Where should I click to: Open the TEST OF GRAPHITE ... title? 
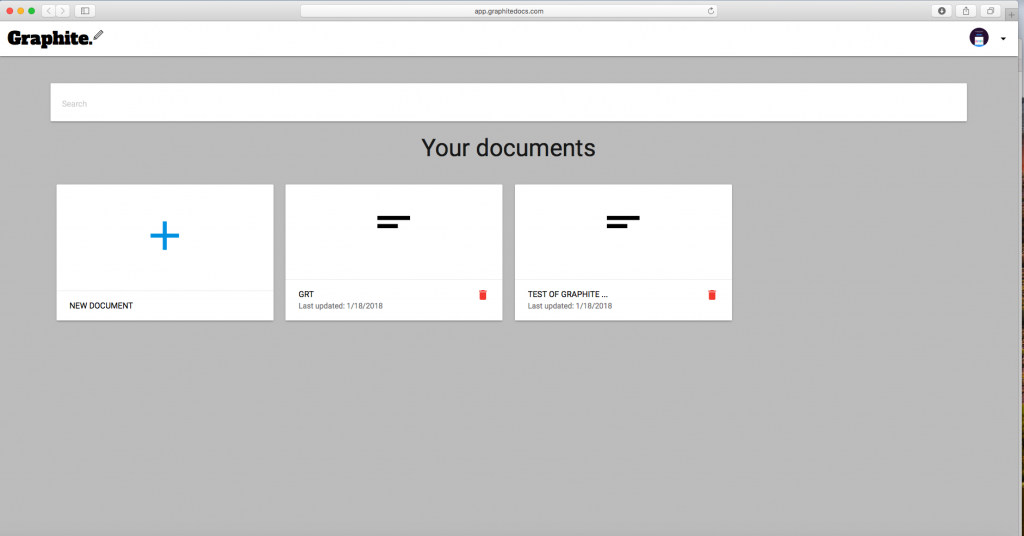568,294
